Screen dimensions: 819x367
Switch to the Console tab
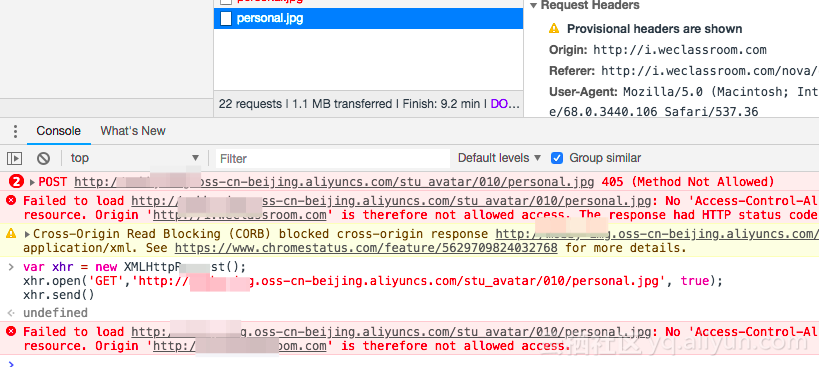58,131
